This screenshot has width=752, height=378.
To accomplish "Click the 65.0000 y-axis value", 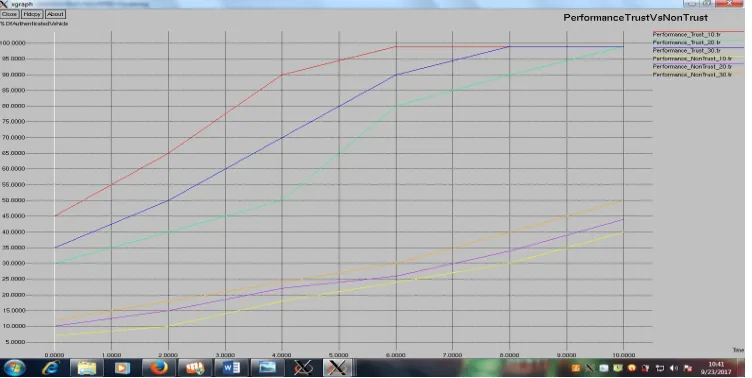I will click(x=14, y=154).
